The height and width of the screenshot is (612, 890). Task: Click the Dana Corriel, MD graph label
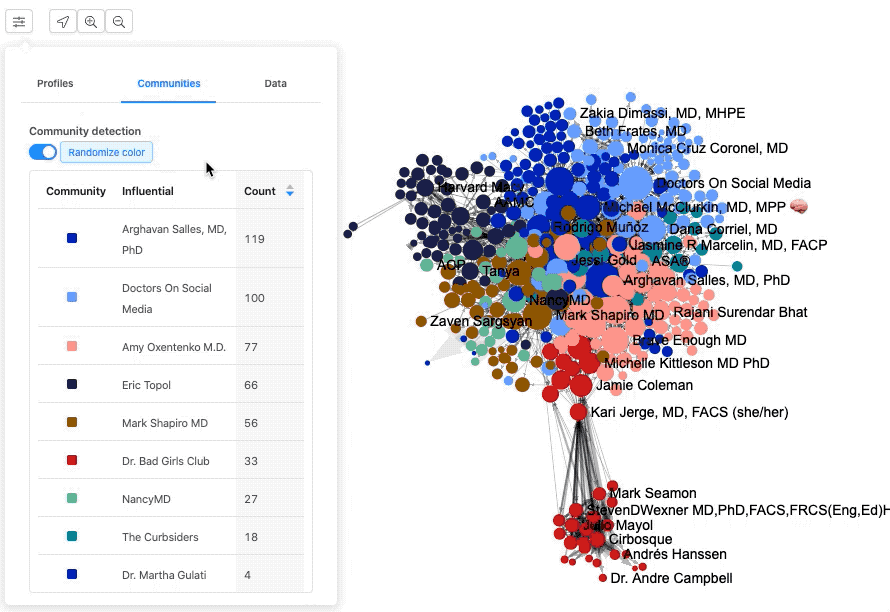click(x=723, y=229)
